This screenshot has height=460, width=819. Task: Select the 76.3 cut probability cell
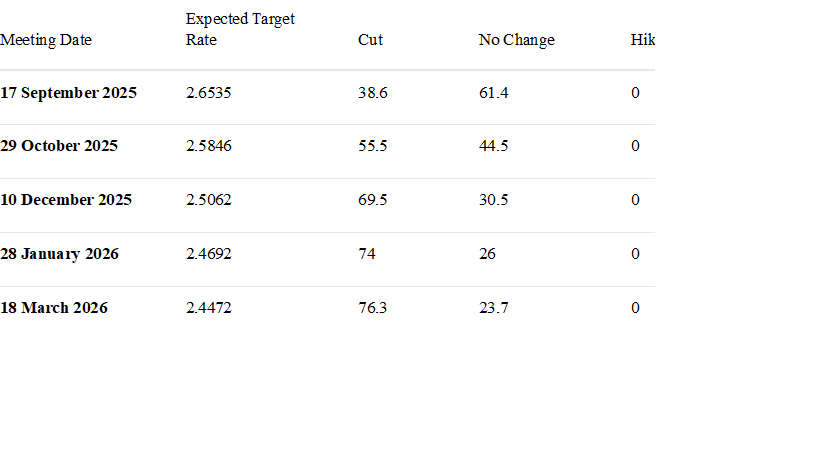[x=372, y=308]
